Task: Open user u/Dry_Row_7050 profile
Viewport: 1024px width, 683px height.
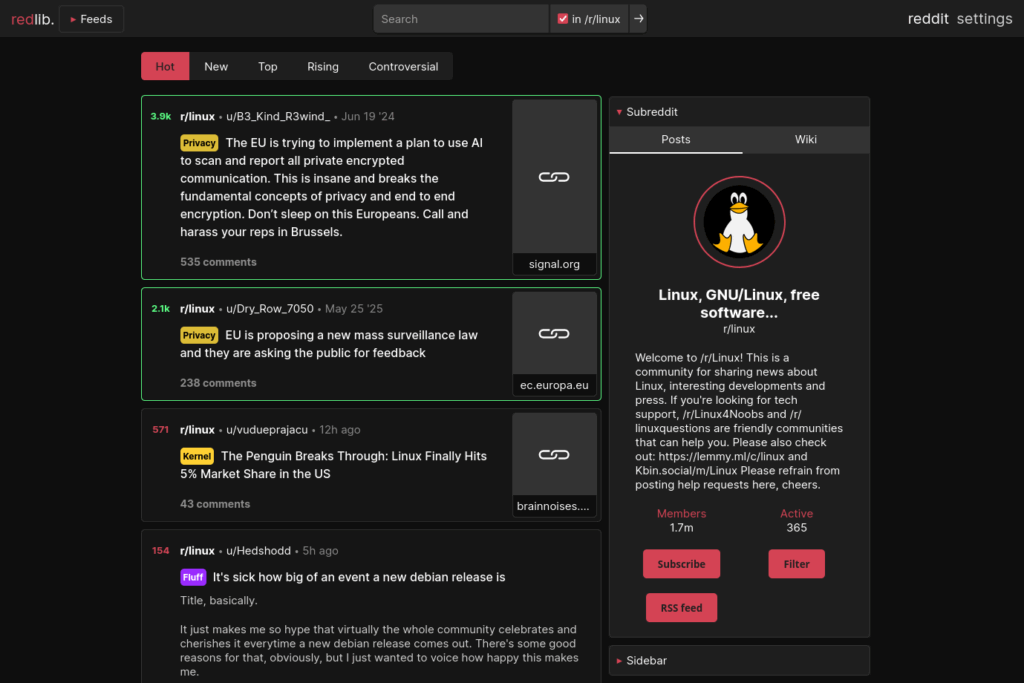Action: pyautogui.click(x=270, y=308)
